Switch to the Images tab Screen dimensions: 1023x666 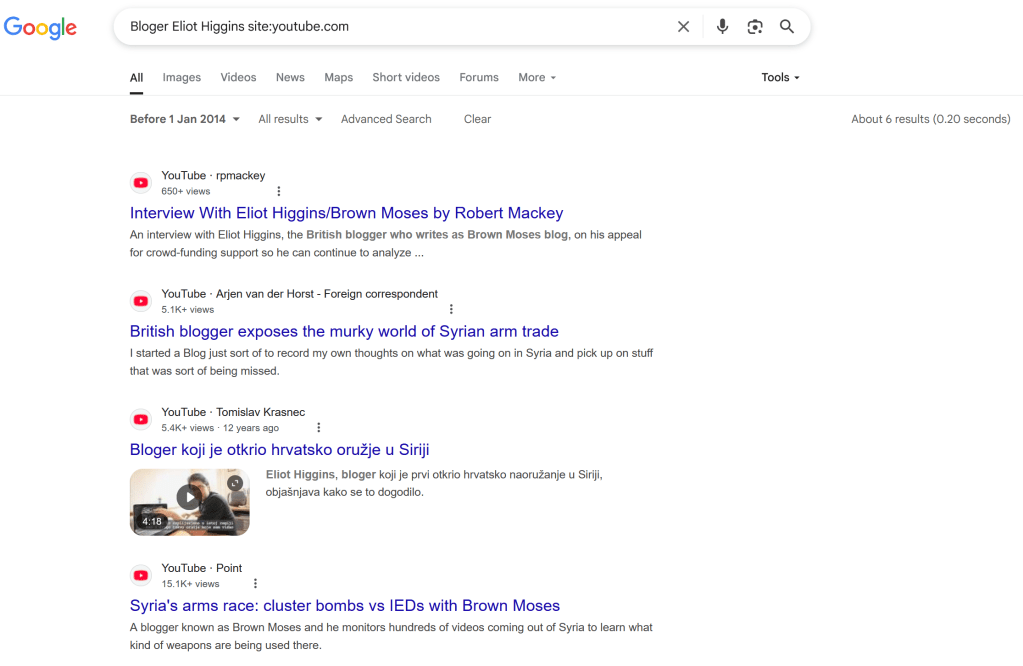click(182, 77)
